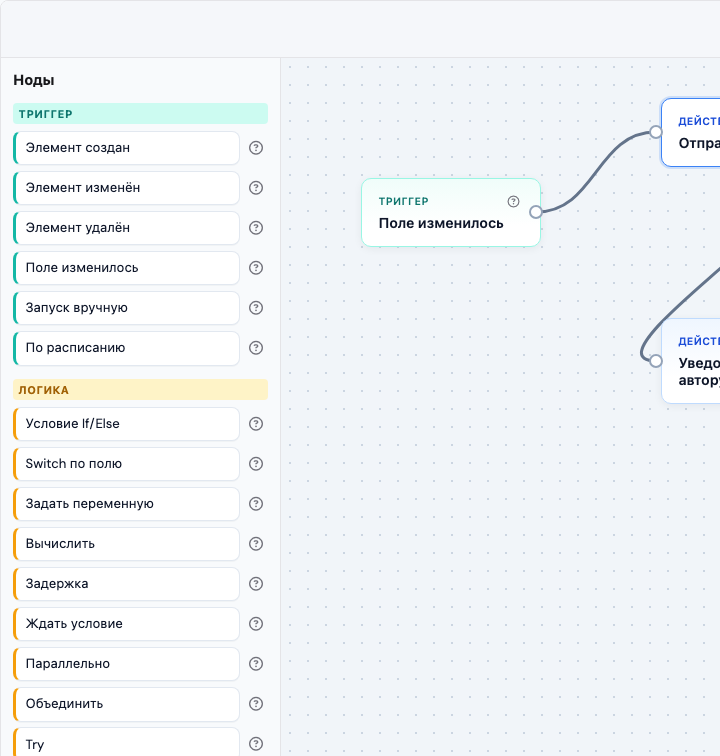The image size is (720, 756).
Task: Open help icon beside Объединить
Action: click(x=256, y=704)
